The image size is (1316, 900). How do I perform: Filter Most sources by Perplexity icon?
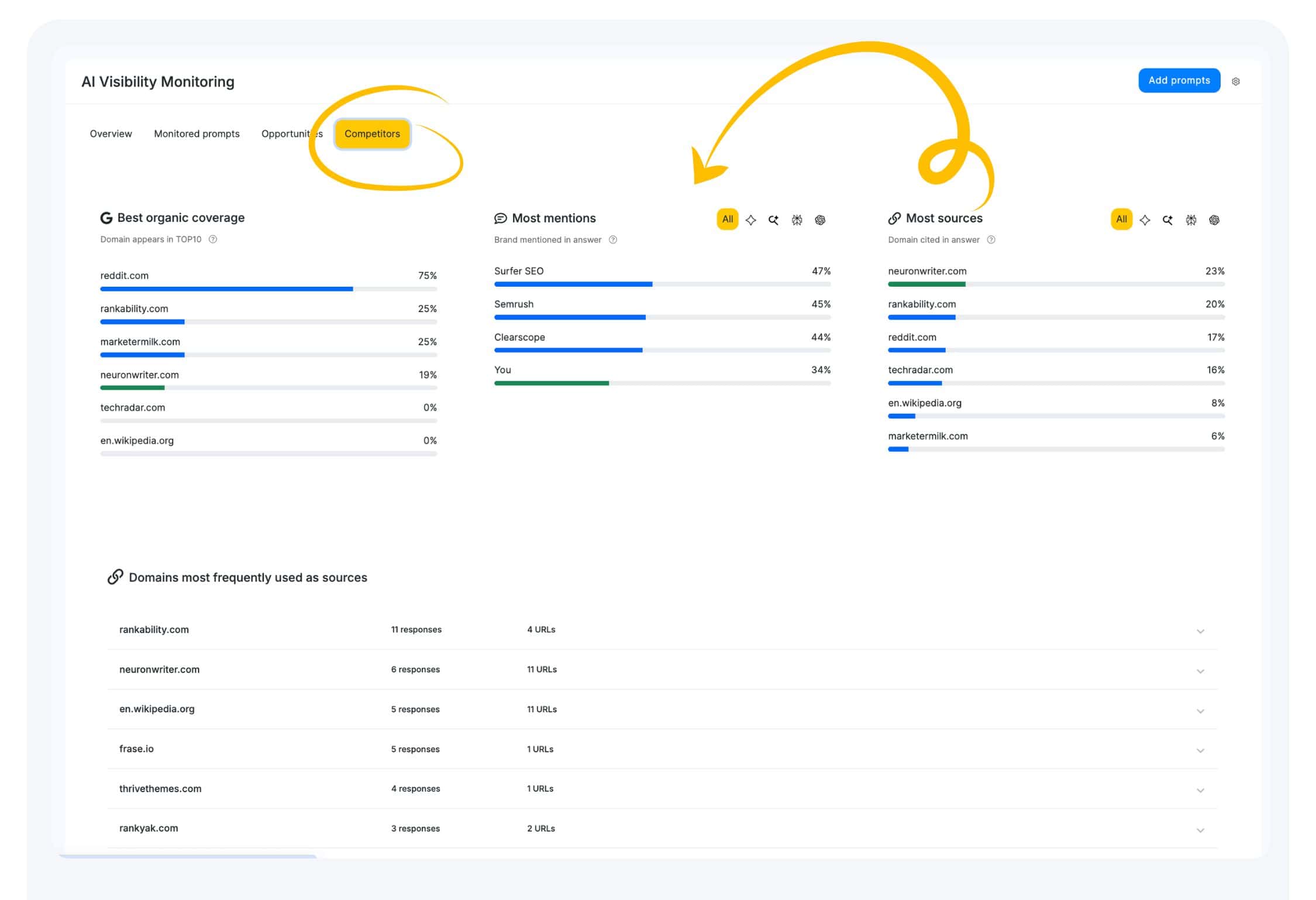1191,219
